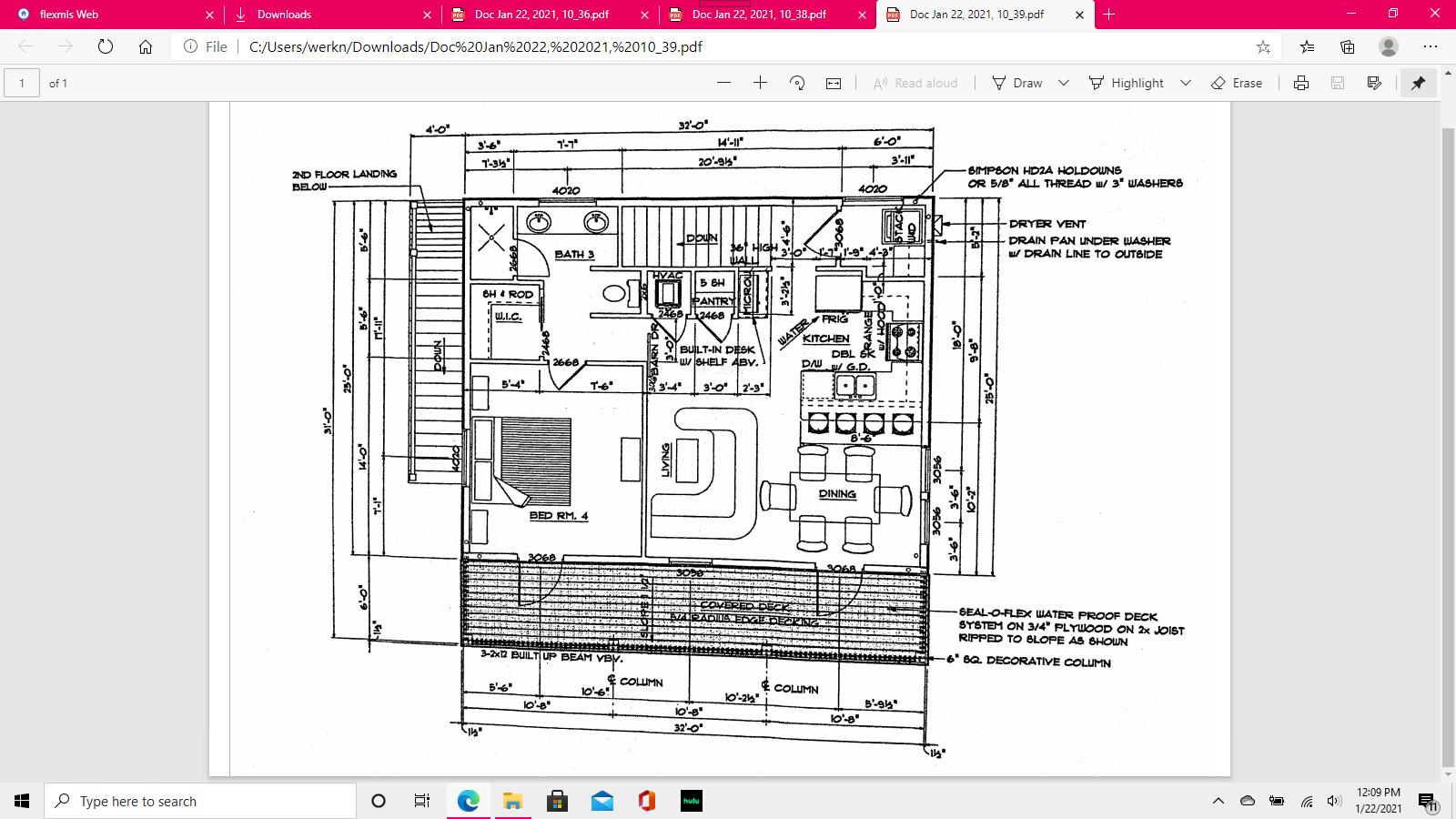Image resolution: width=1456 pixels, height=819 pixels.
Task: Select the Erase tool
Action: (1237, 83)
